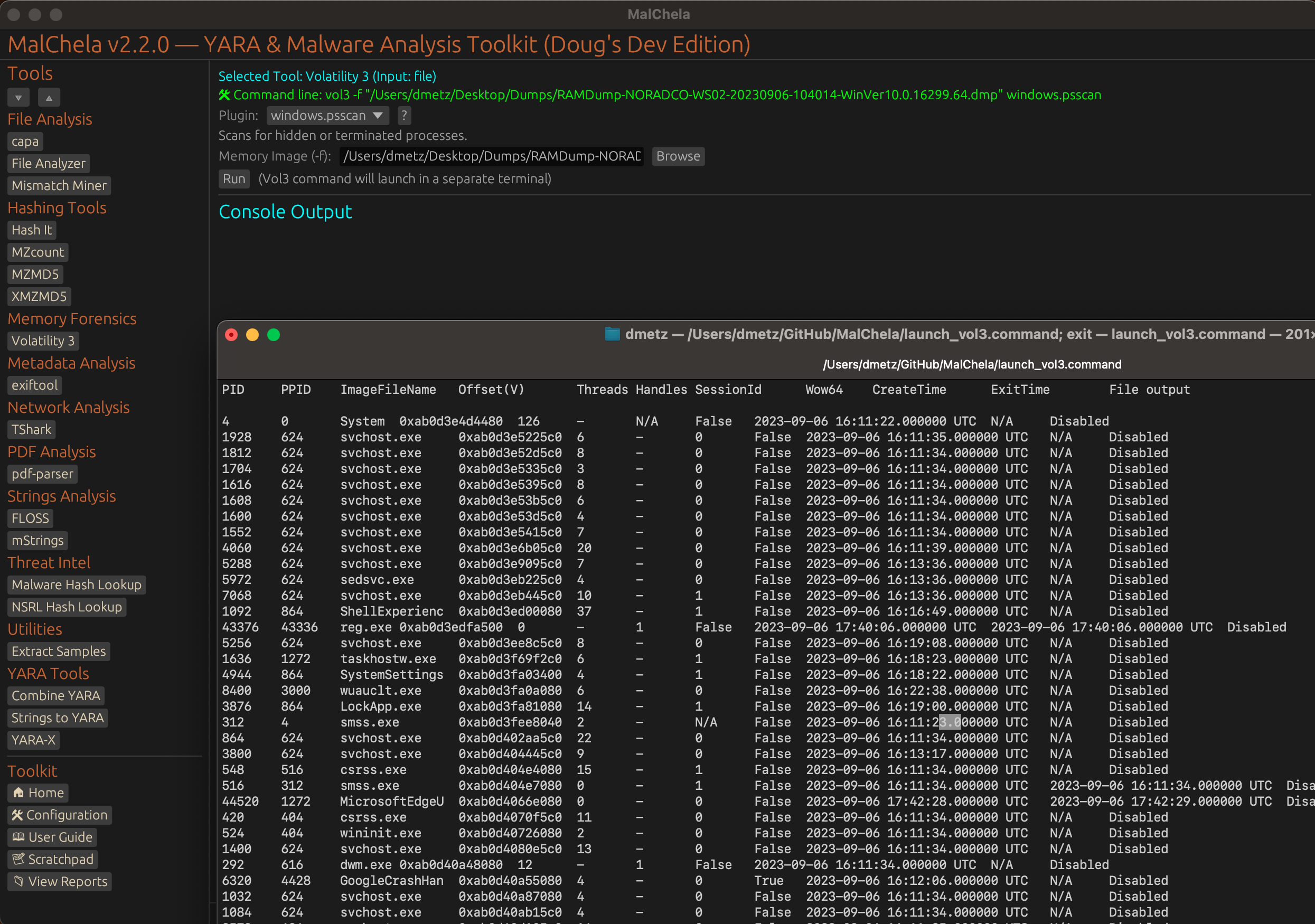Open the windows.psscan plugin dropdown
The image size is (1315, 924).
(x=327, y=116)
